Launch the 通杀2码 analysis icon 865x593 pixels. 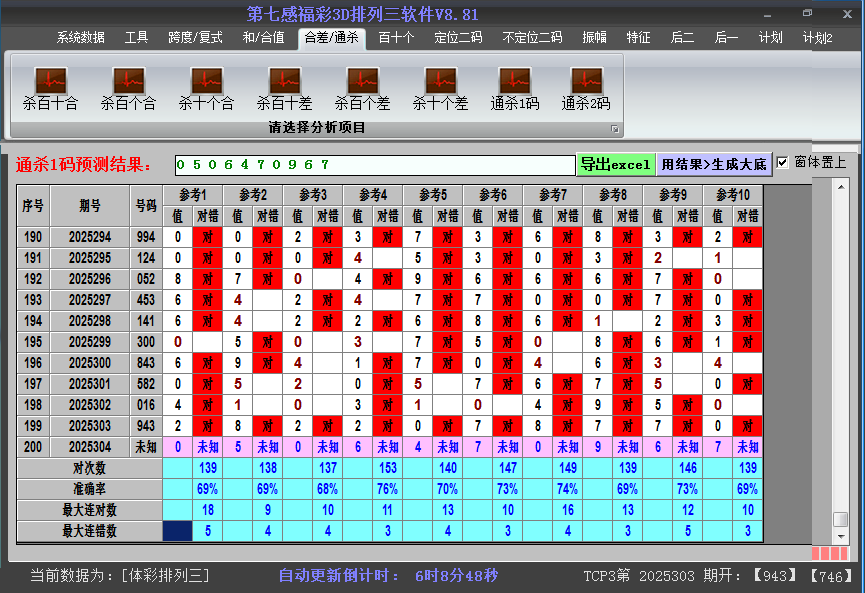586,82
